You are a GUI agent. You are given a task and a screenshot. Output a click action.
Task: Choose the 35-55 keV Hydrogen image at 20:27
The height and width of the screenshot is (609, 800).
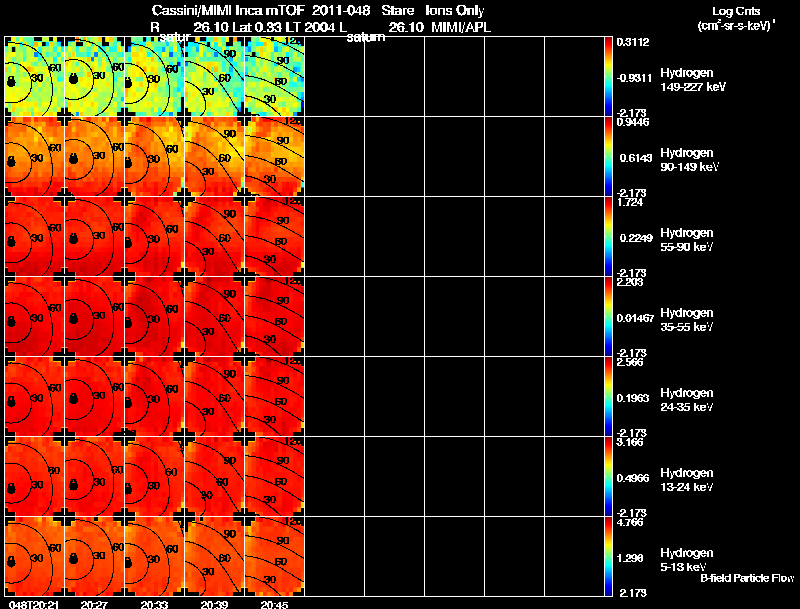click(x=95, y=316)
